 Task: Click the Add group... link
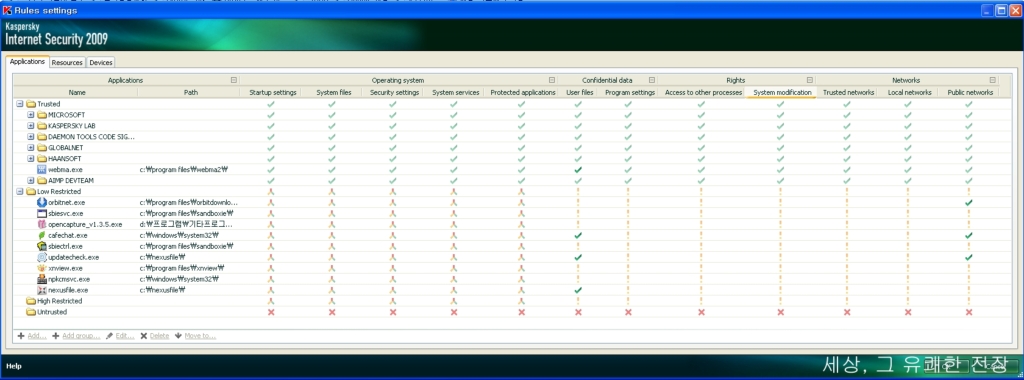tap(76, 336)
